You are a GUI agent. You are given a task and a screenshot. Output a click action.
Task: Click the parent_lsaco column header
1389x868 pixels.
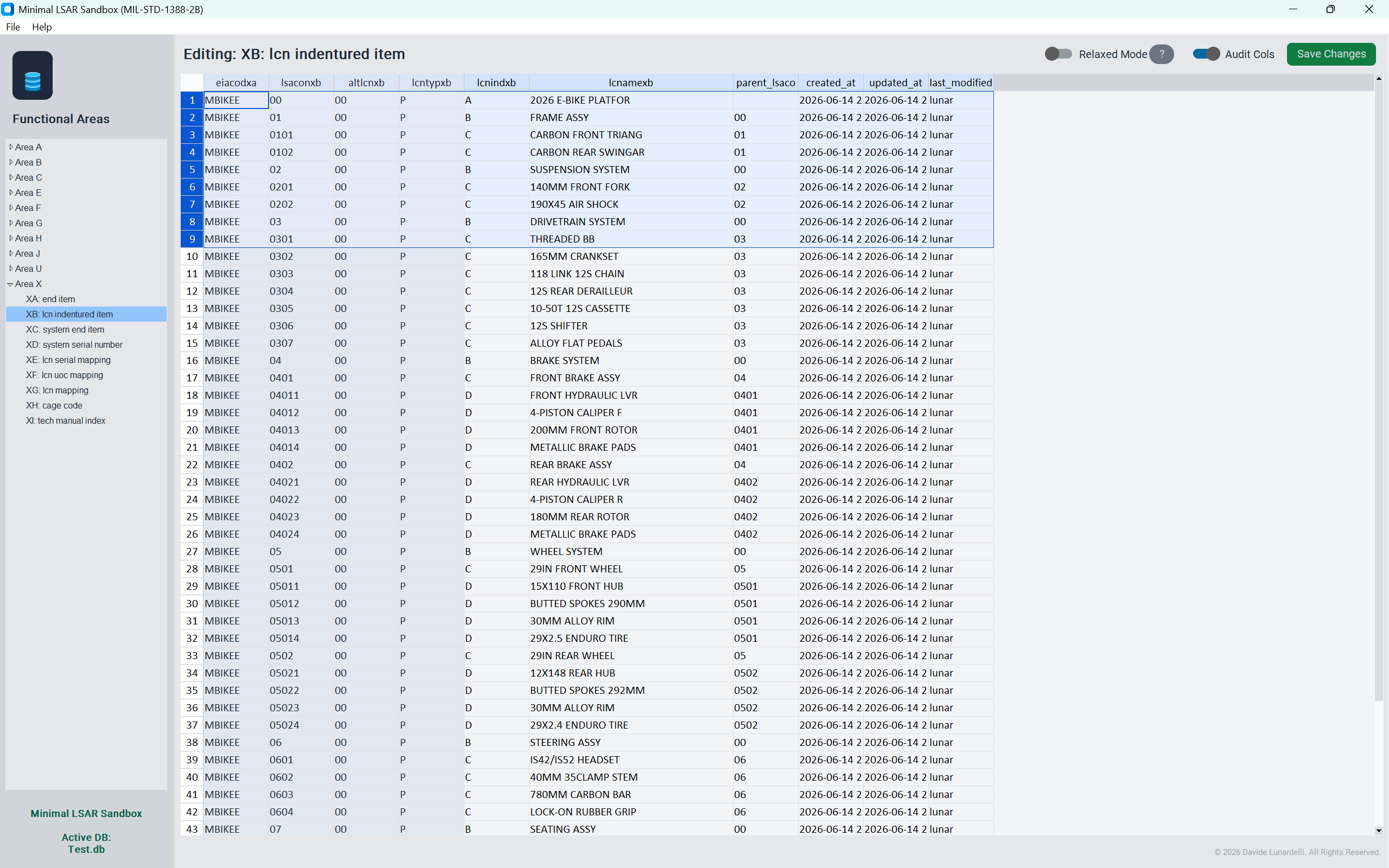point(765,82)
